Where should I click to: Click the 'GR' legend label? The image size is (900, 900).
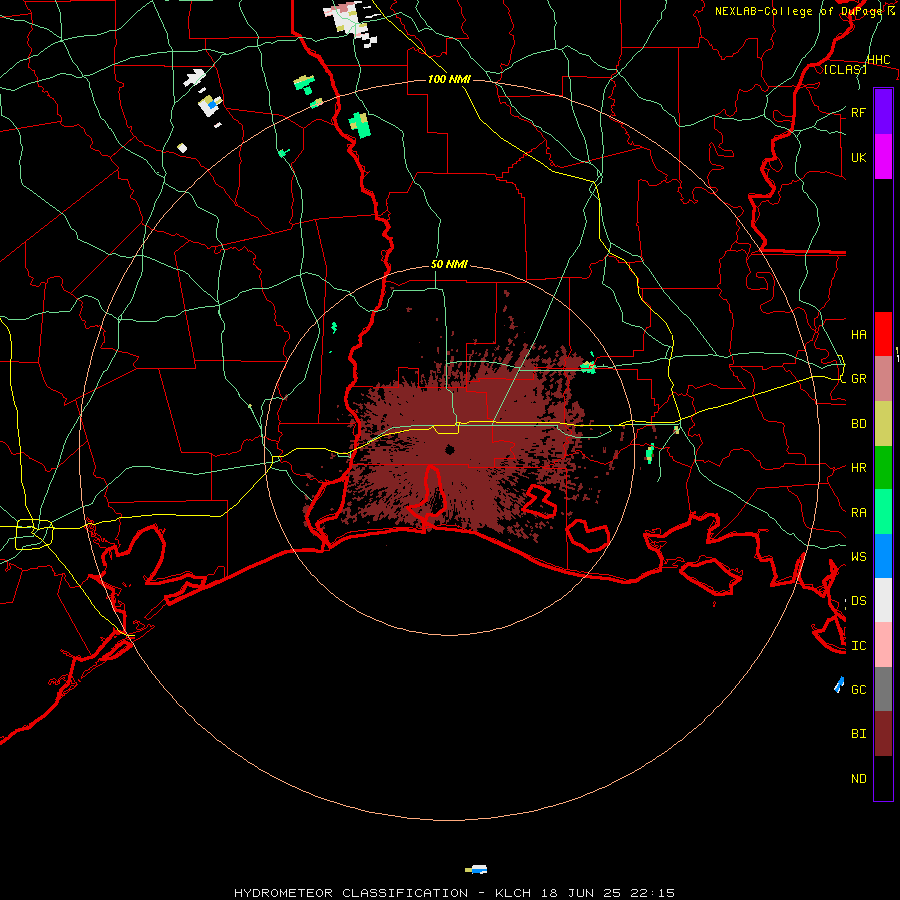[x=858, y=379]
